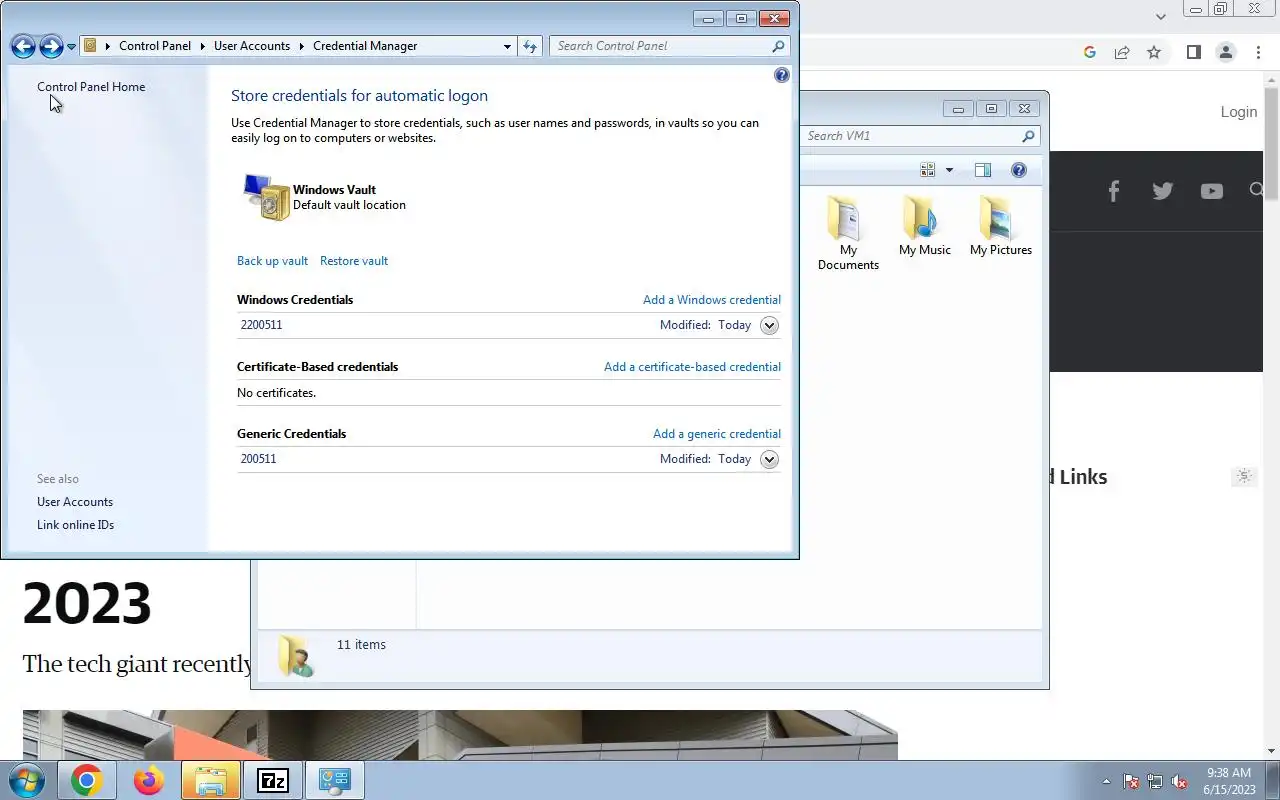Click the User Accounts breadcrumb
1280x800 pixels.
252,46
